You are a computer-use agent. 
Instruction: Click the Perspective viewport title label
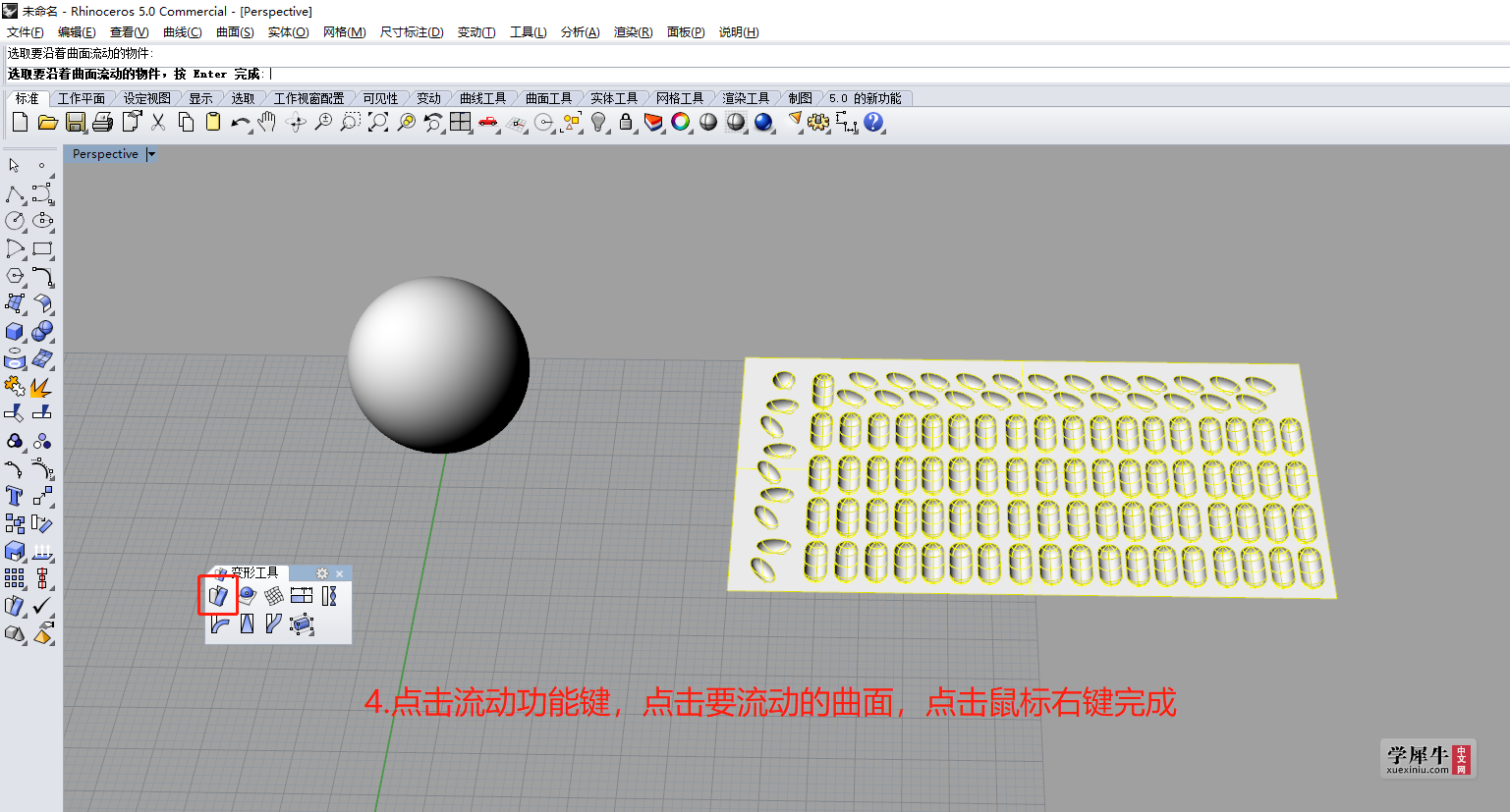coord(105,154)
